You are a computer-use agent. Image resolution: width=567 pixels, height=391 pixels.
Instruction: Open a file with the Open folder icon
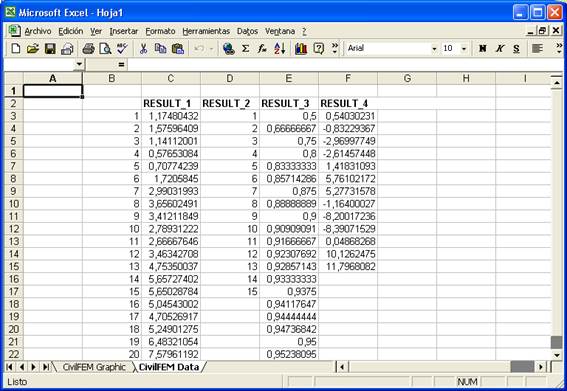coord(33,48)
